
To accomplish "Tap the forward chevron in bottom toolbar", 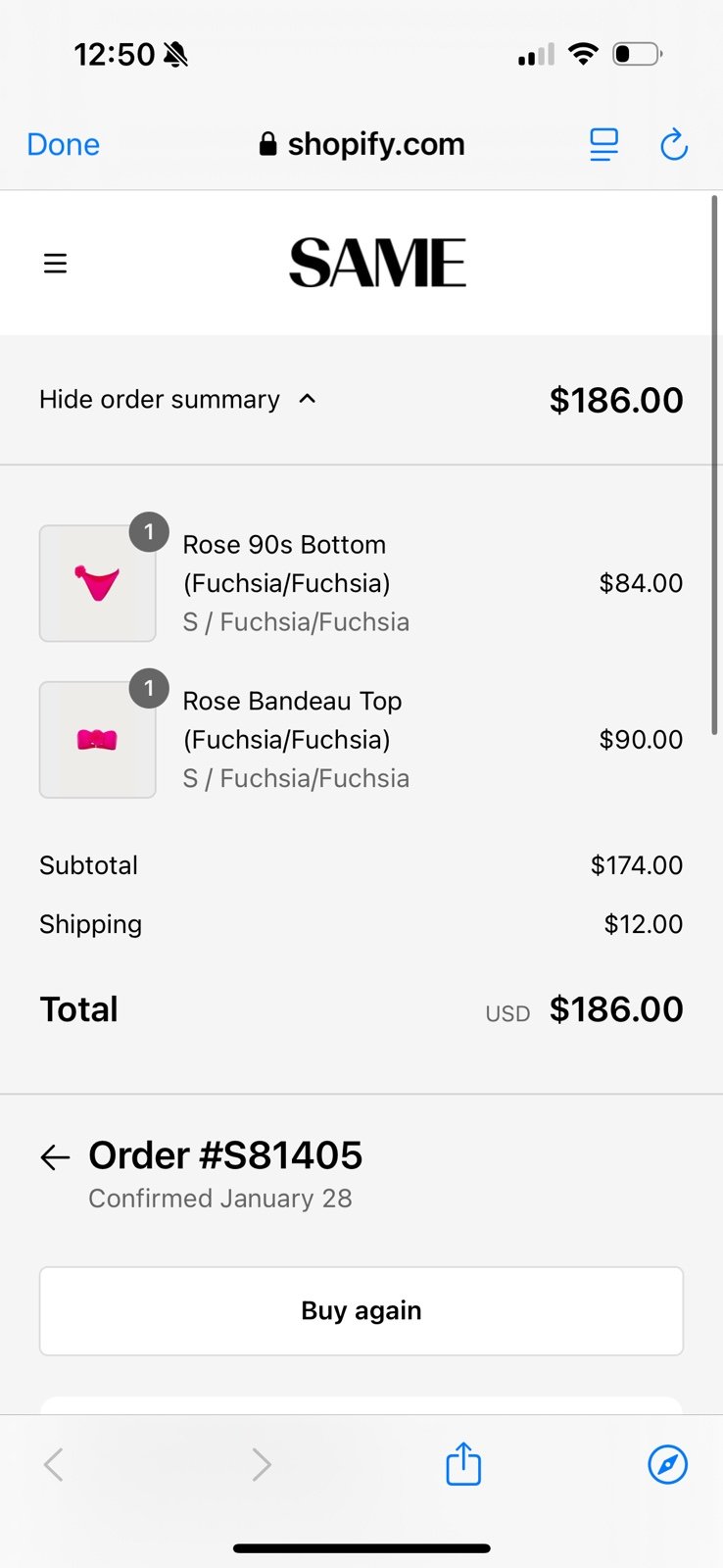I will click(x=261, y=1465).
